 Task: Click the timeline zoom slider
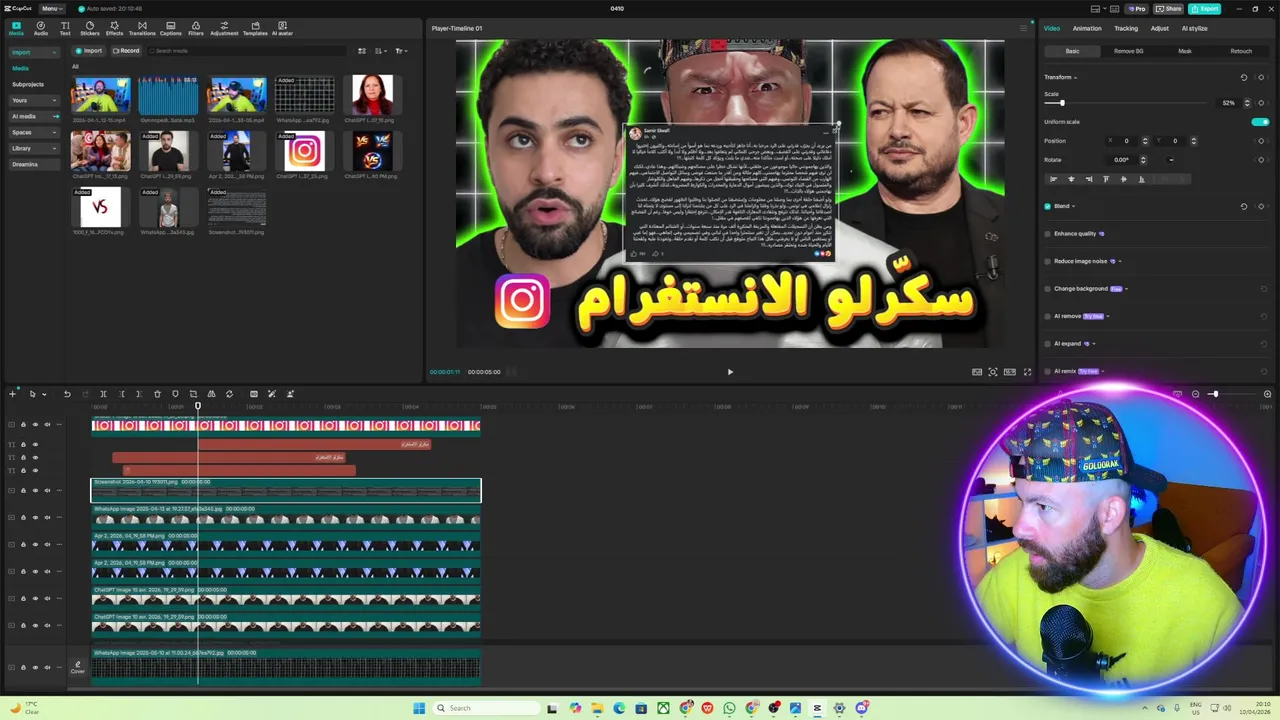coord(1230,394)
